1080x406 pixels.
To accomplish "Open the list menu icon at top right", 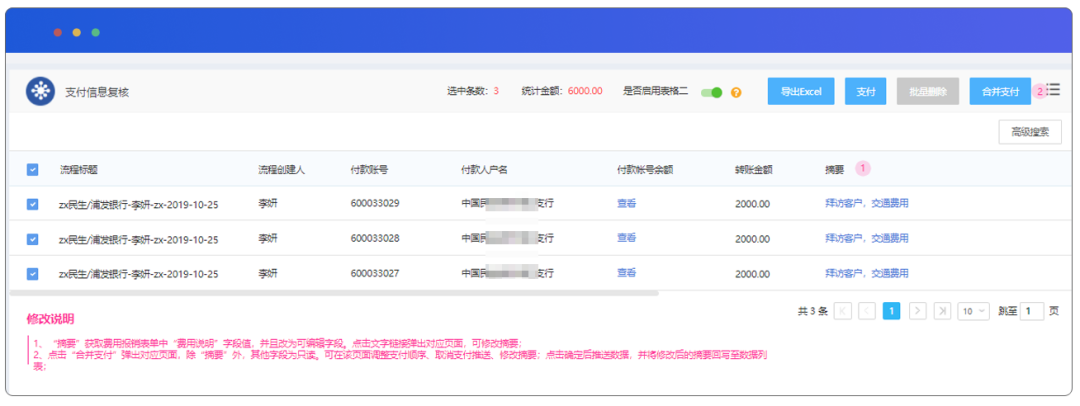I will pyautogui.click(x=1052, y=90).
